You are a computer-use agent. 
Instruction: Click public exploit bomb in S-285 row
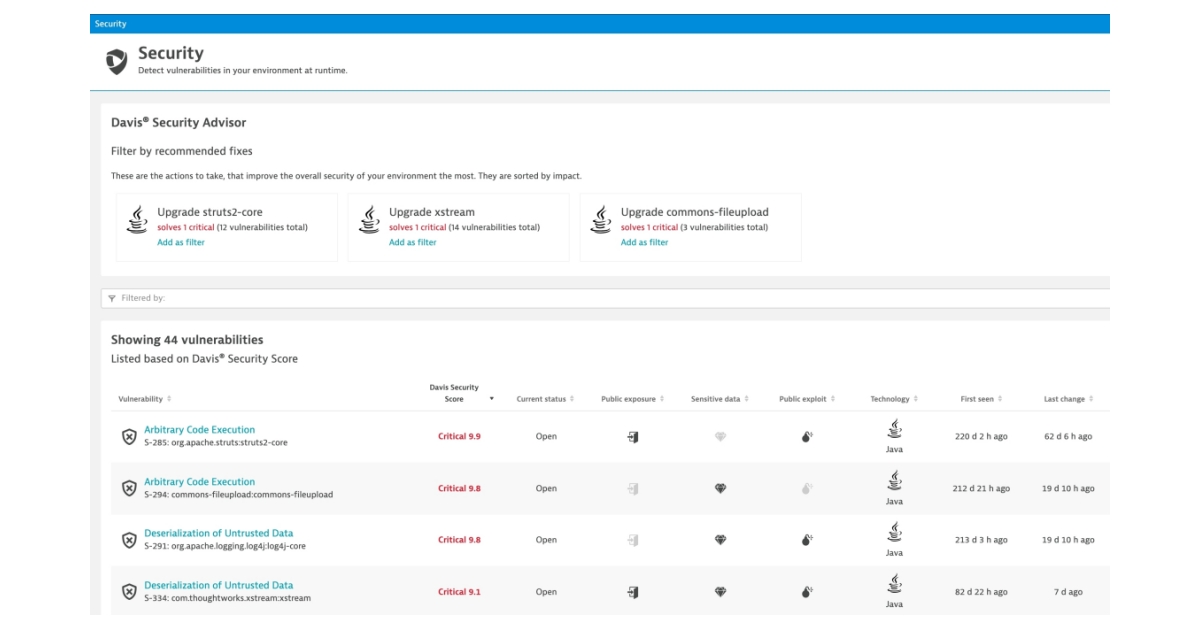(x=807, y=437)
